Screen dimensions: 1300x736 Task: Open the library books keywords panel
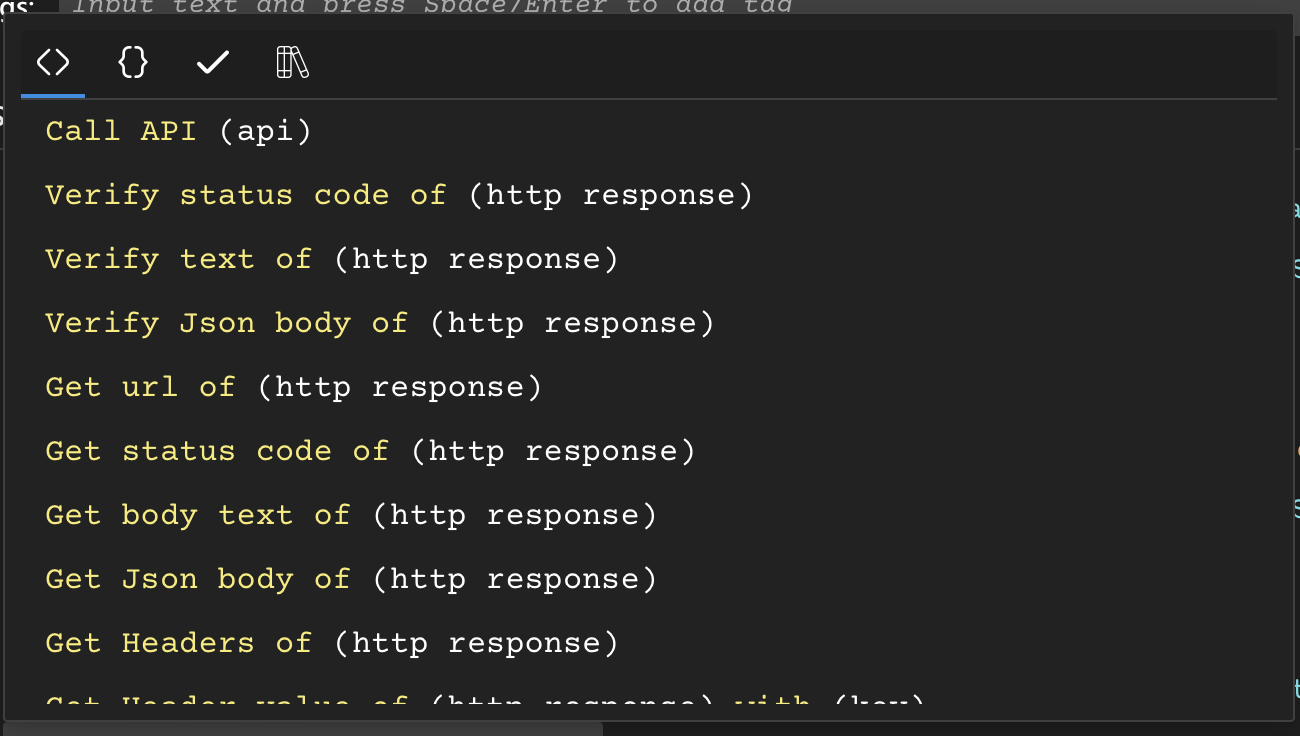pyautogui.click(x=291, y=62)
